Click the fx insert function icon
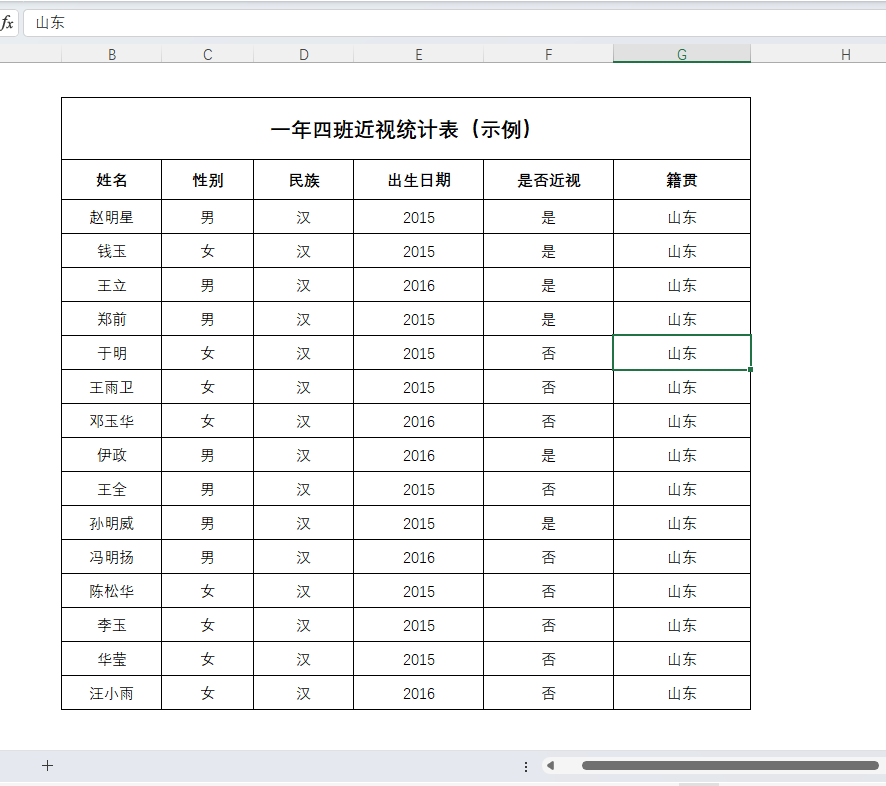 pyautogui.click(x=9, y=22)
